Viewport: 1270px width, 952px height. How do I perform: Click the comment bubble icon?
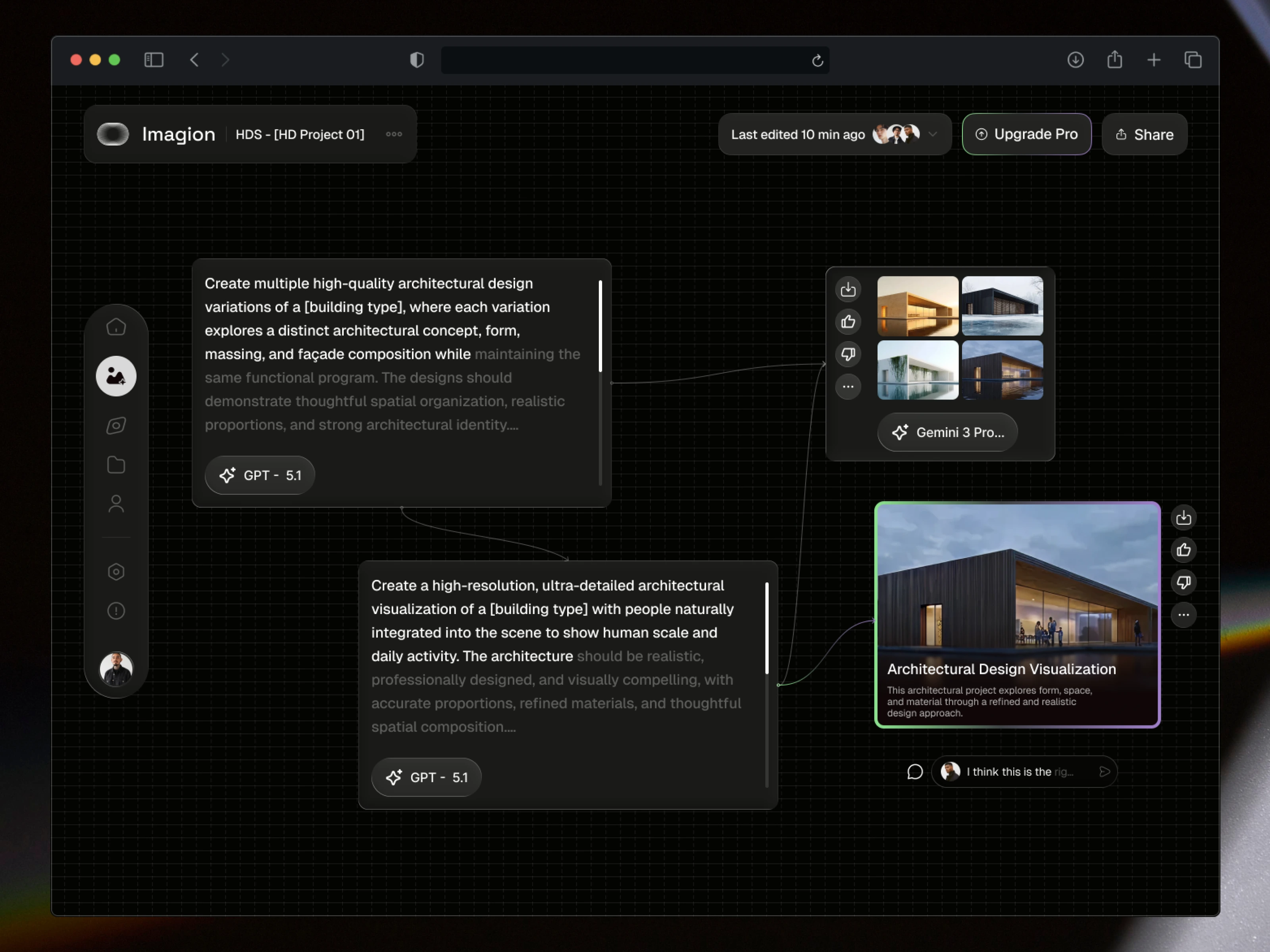click(x=915, y=772)
